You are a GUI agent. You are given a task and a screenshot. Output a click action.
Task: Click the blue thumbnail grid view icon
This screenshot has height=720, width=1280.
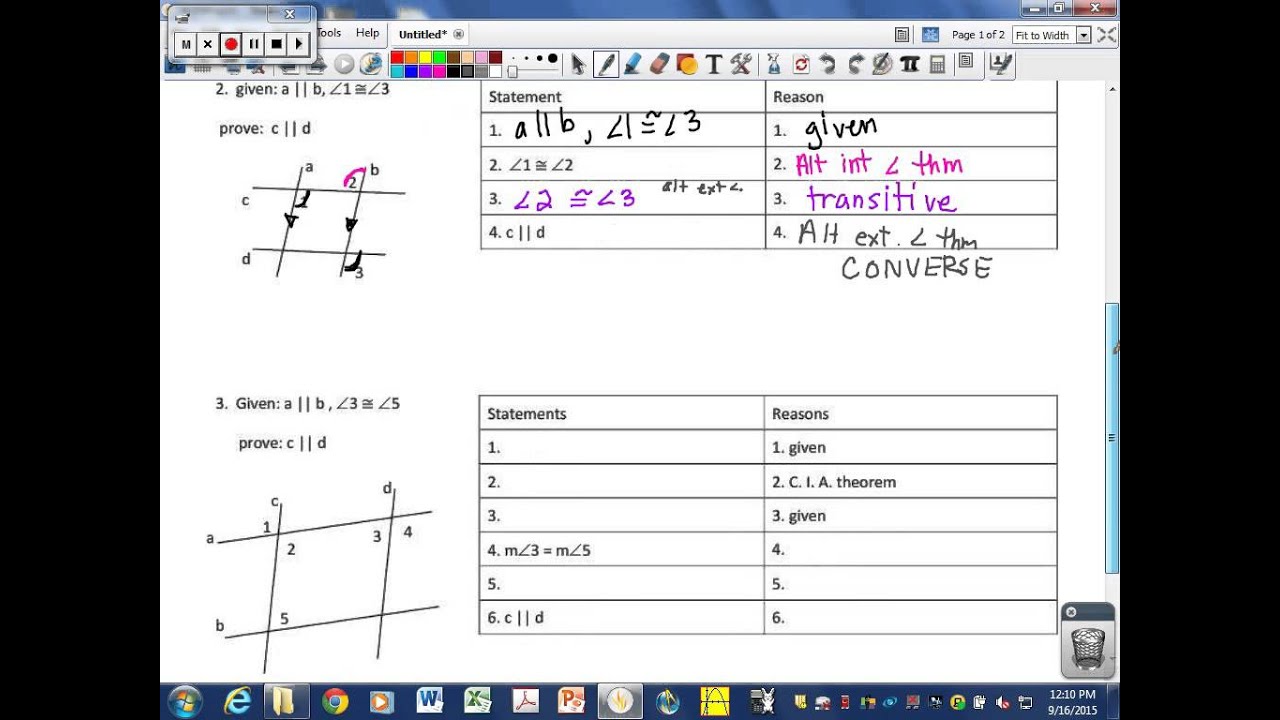930,34
